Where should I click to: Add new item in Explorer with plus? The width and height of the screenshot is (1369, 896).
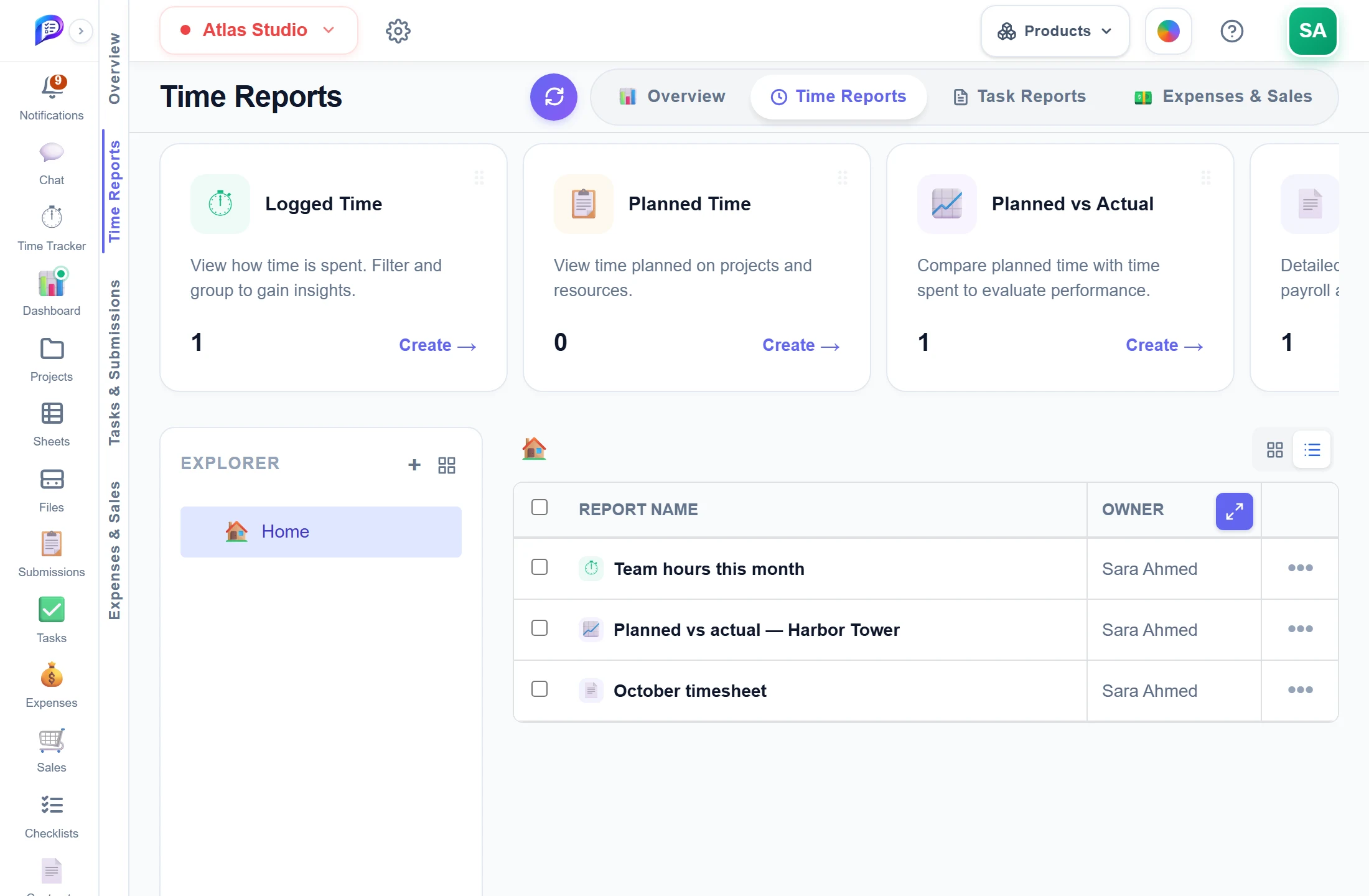click(414, 465)
